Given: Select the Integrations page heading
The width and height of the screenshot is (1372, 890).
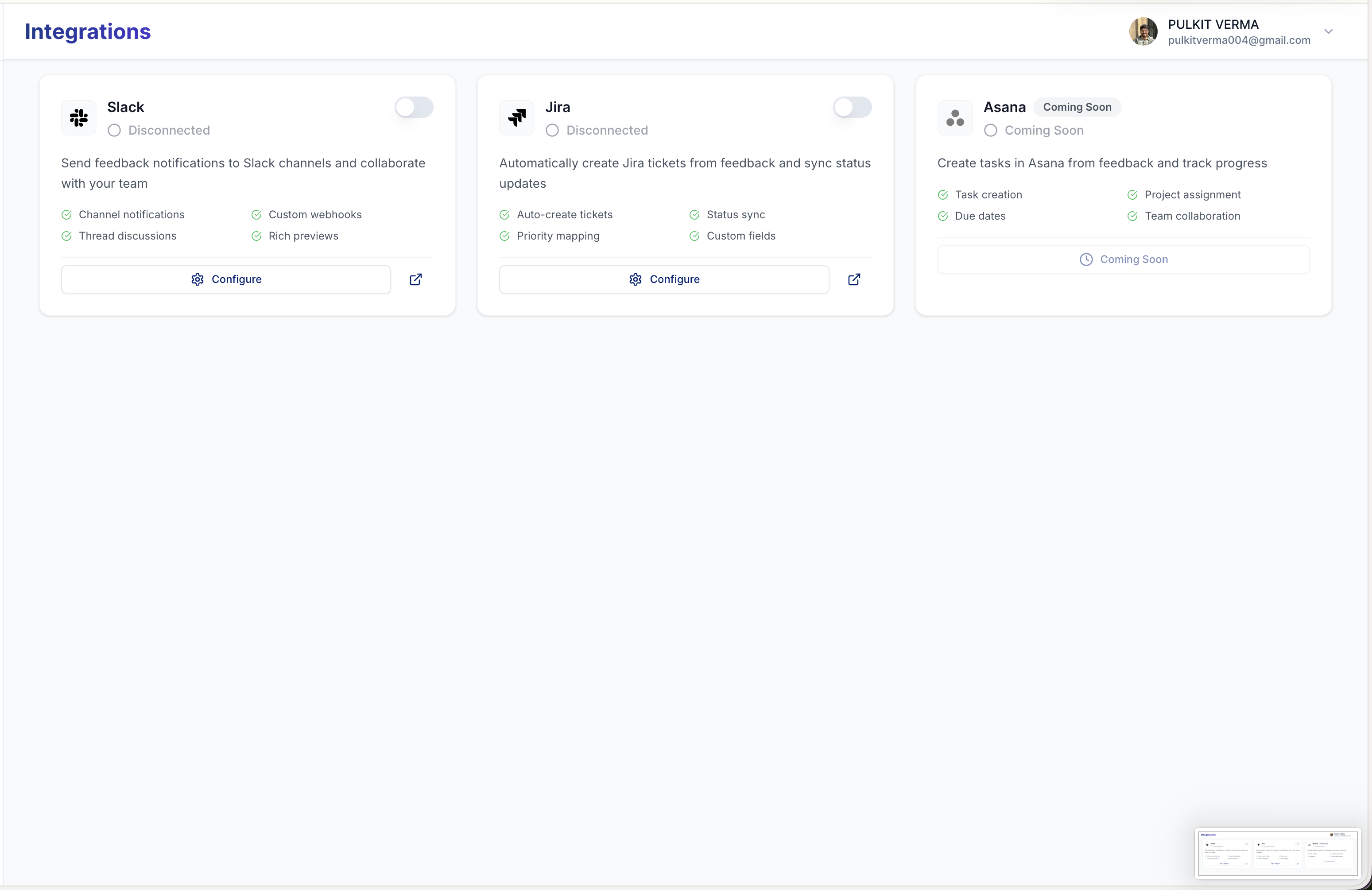Looking at the screenshot, I should coord(87,32).
